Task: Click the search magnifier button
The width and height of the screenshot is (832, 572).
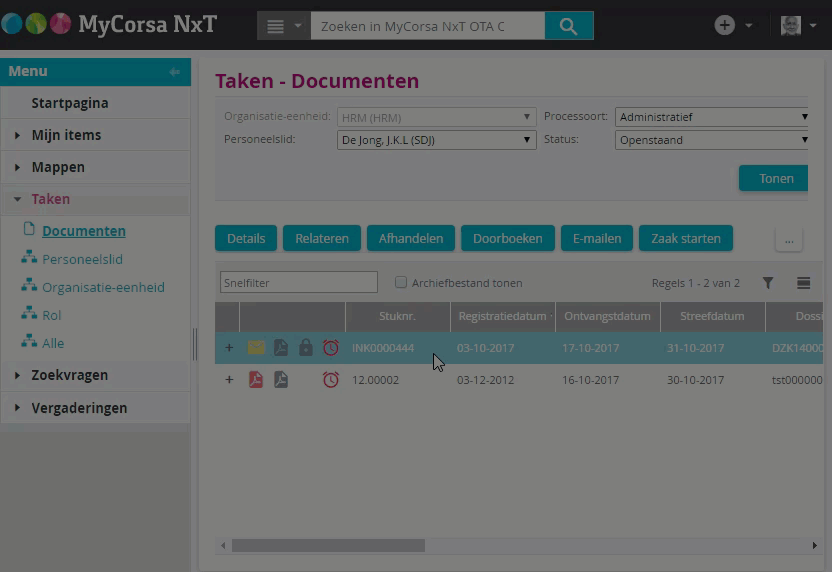Action: pyautogui.click(x=569, y=26)
